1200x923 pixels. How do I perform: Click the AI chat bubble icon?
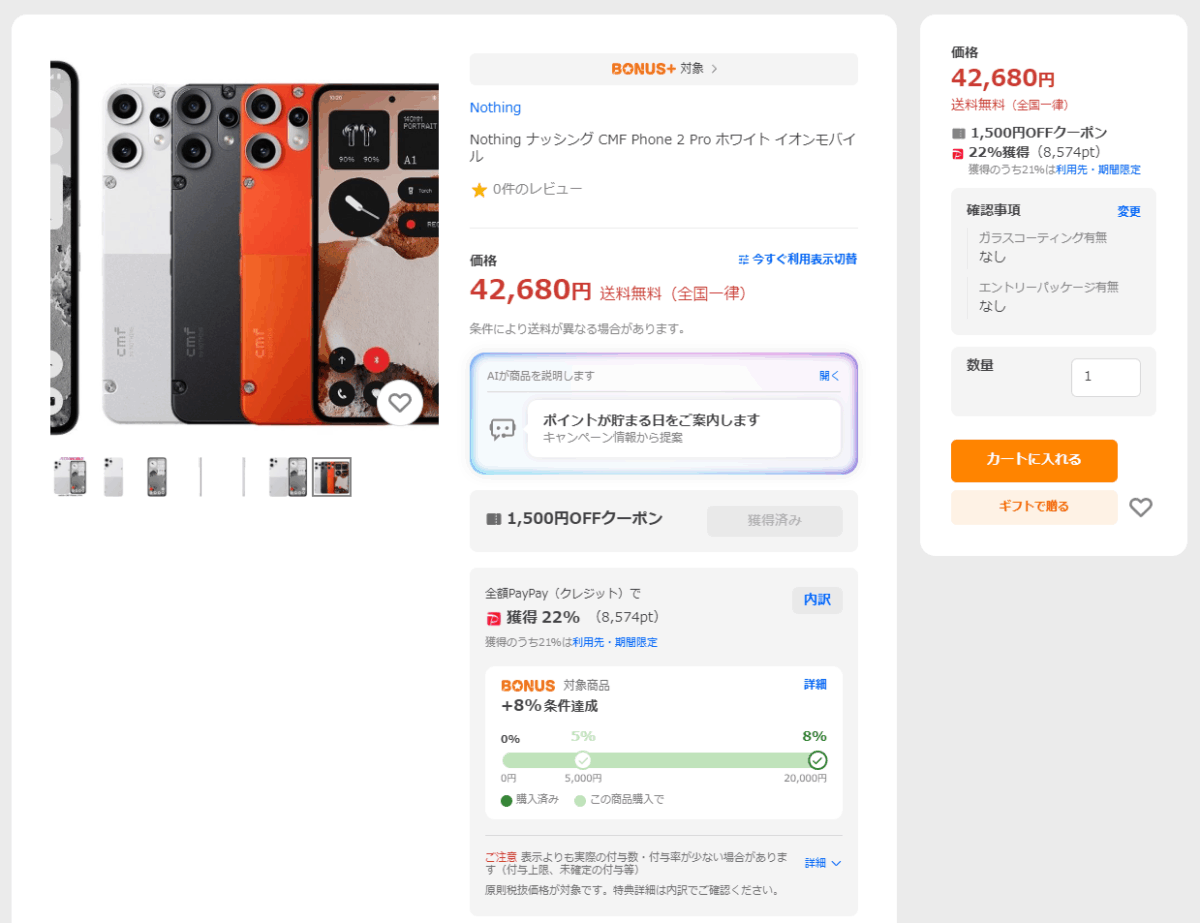pos(502,429)
